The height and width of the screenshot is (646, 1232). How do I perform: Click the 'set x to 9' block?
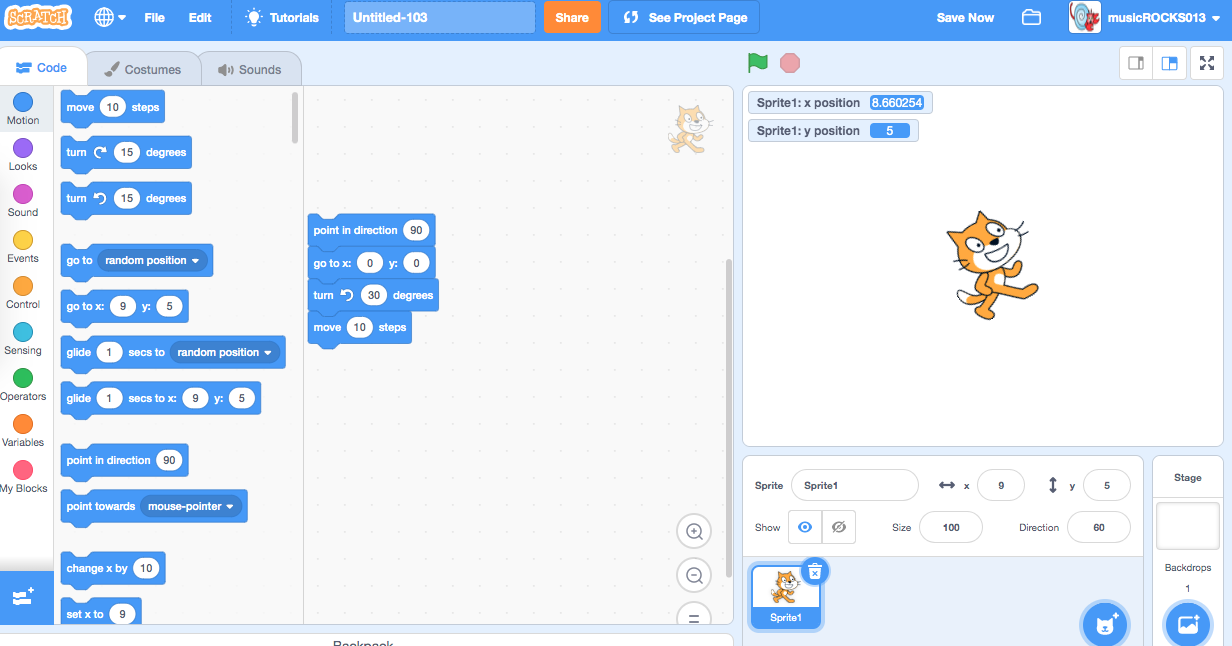coord(101,613)
